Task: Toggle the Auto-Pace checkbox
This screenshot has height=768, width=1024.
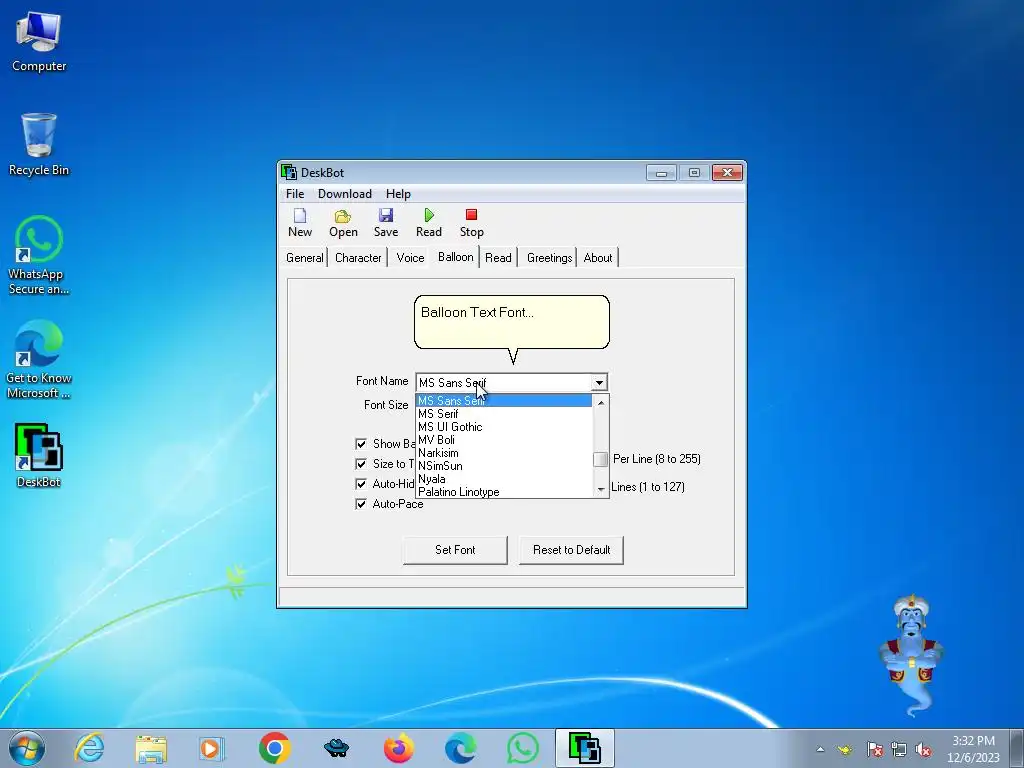Action: pos(360,504)
